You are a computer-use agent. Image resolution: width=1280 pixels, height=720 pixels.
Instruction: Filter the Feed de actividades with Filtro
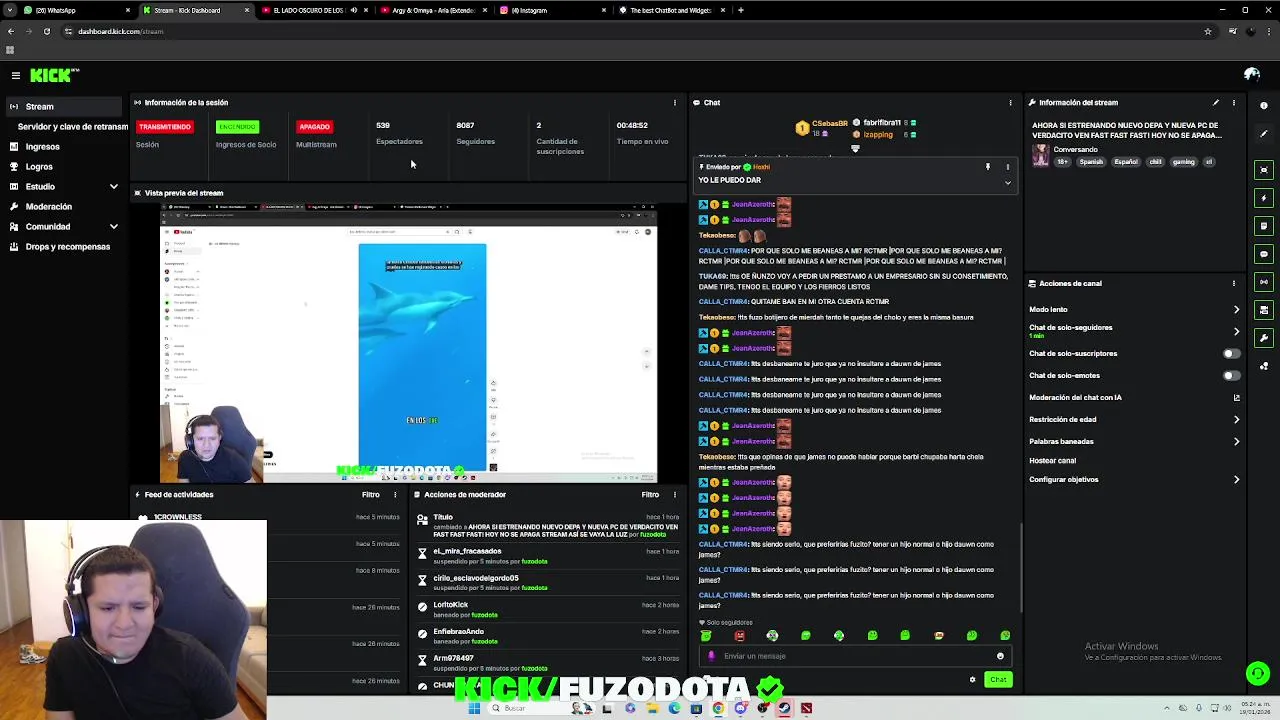370,494
